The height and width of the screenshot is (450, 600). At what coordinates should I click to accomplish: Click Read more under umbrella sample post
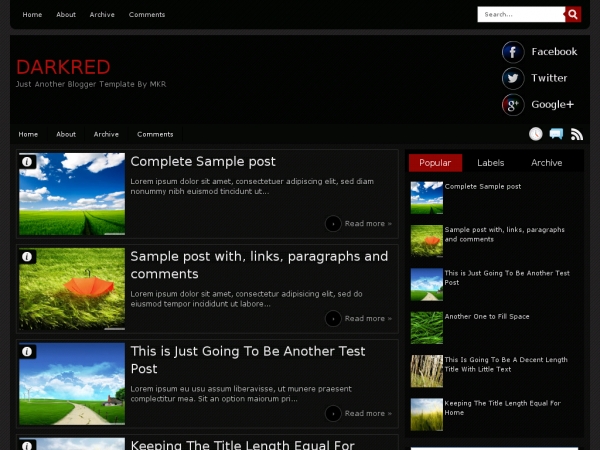(x=368, y=318)
